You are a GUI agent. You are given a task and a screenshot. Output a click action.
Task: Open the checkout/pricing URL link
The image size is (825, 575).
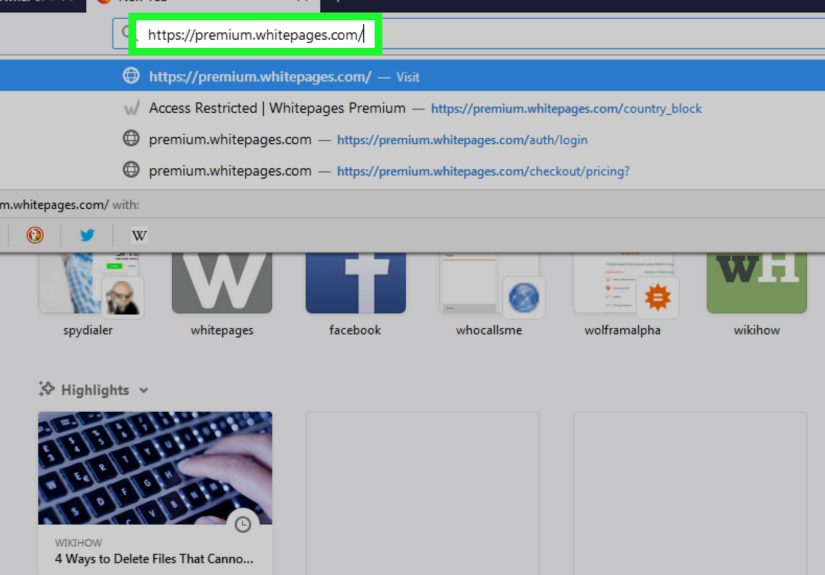(x=483, y=171)
